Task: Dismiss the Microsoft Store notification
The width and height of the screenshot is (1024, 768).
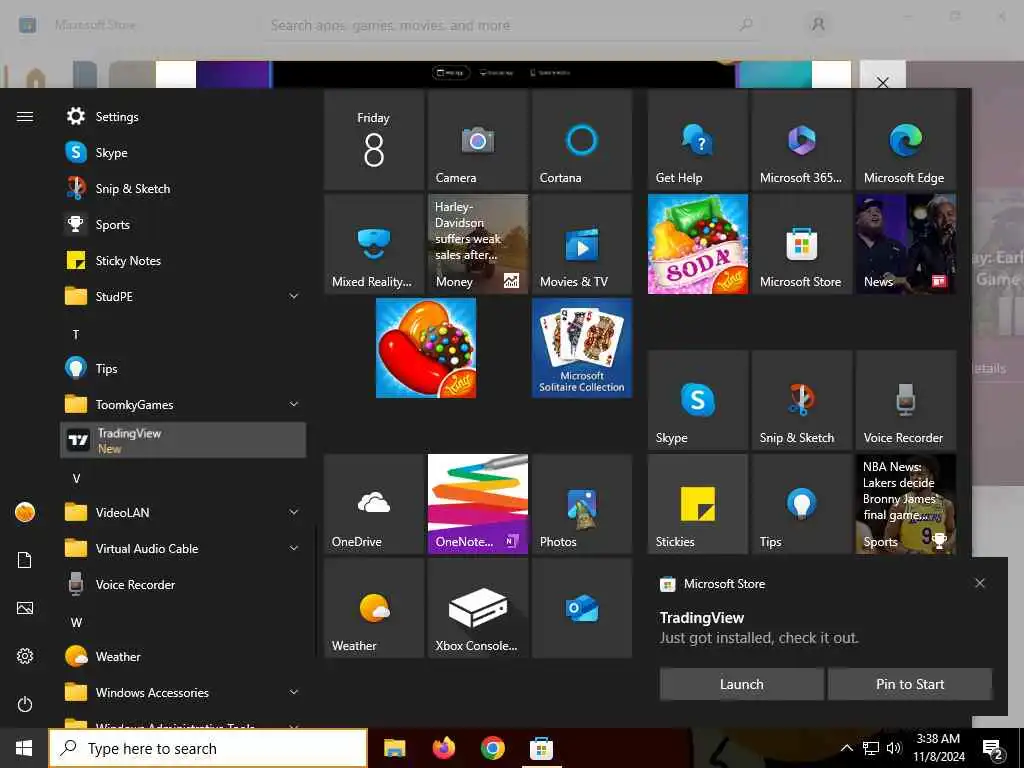Action: pos(980,583)
